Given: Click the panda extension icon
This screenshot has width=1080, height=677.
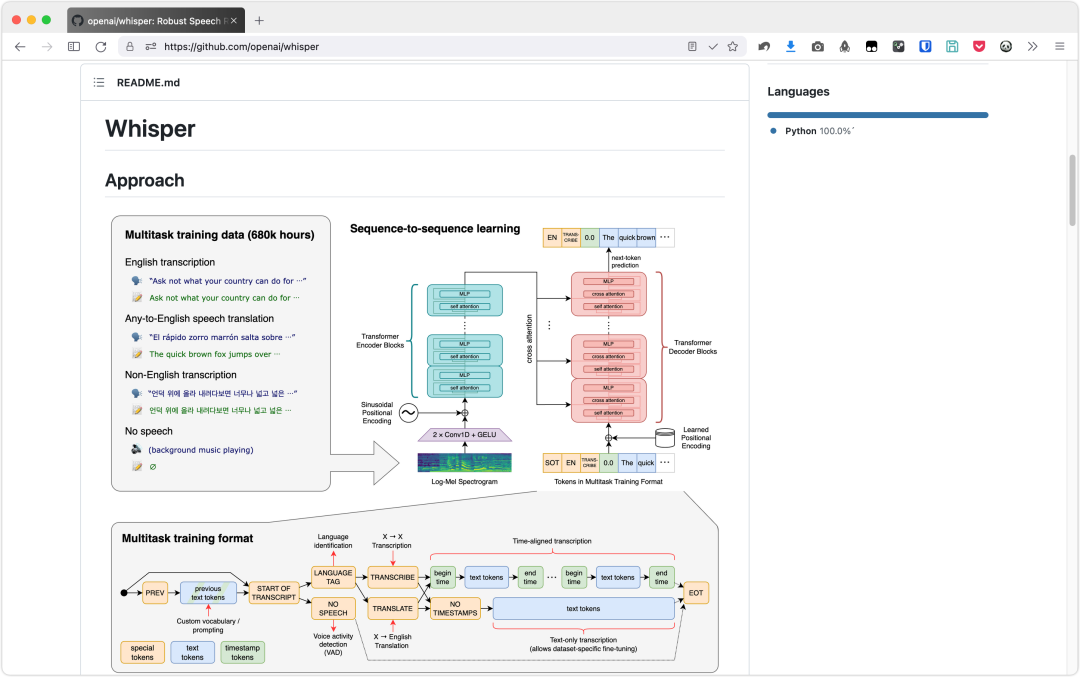Looking at the screenshot, I should click(1006, 46).
